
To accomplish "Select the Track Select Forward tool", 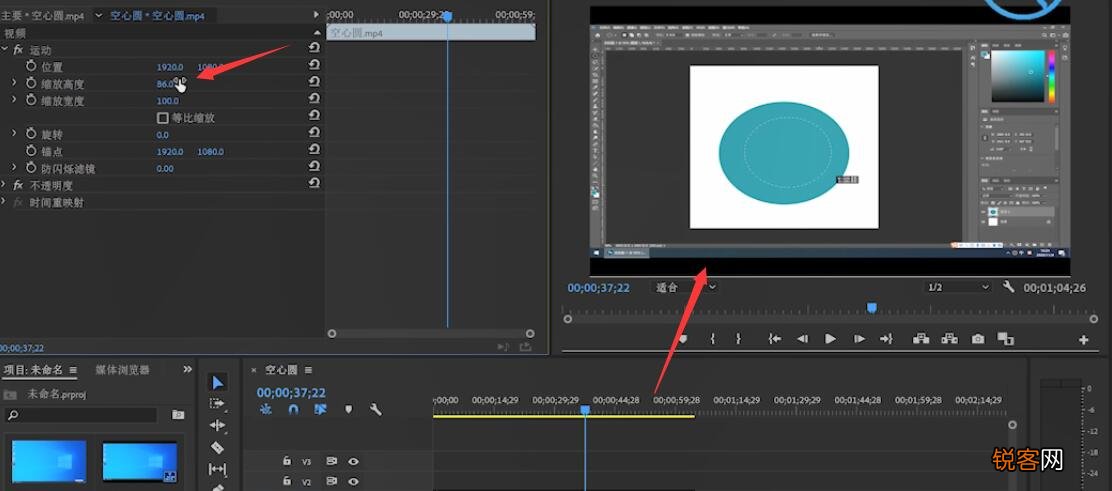I will (217, 404).
